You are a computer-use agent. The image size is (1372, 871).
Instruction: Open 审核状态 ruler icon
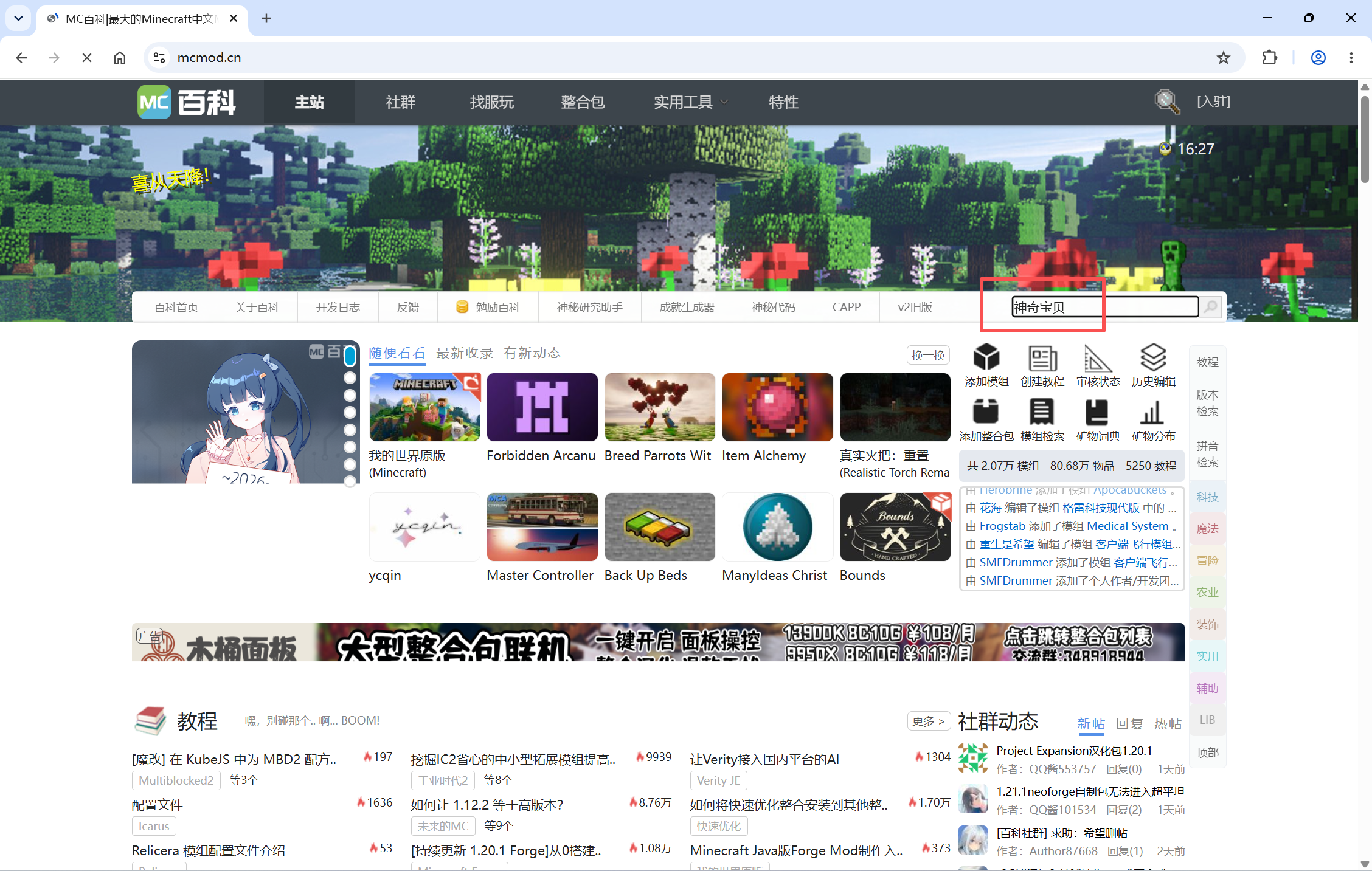pos(1098,357)
